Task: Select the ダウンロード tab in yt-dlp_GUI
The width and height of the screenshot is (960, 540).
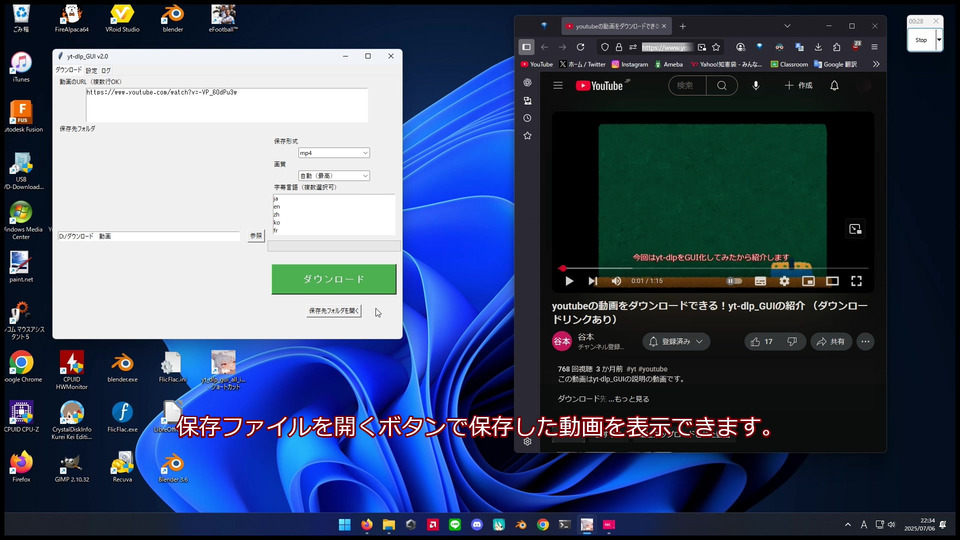Action: point(69,70)
